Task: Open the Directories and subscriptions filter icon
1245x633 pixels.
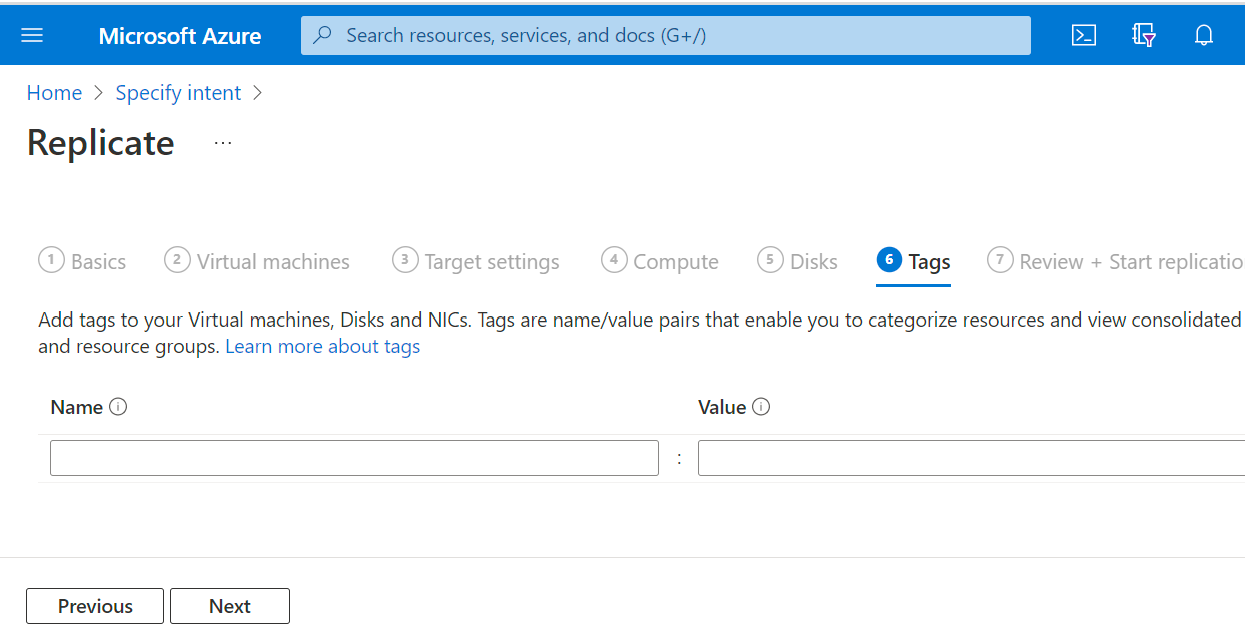Action: coord(1144,35)
